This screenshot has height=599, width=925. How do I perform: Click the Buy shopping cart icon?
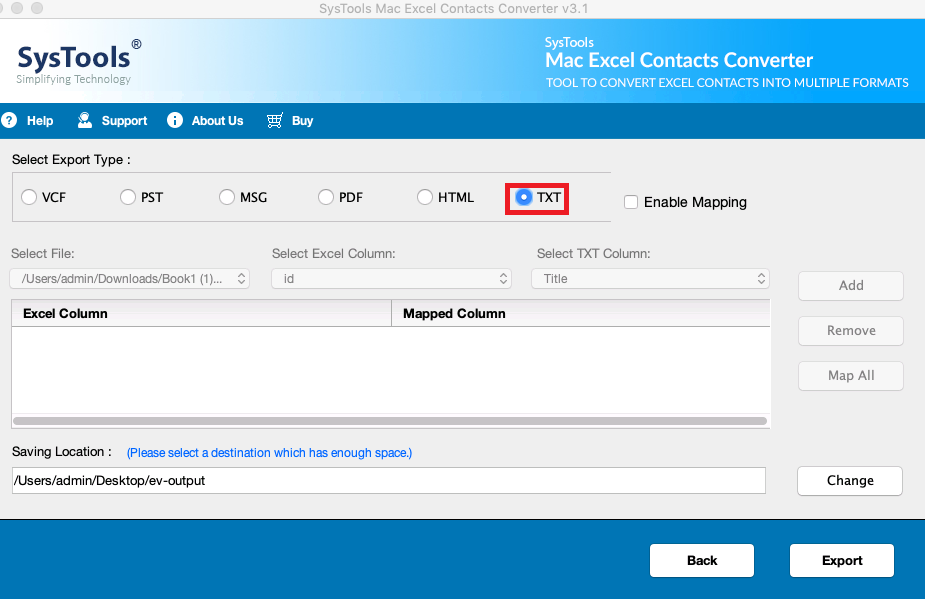click(272, 120)
